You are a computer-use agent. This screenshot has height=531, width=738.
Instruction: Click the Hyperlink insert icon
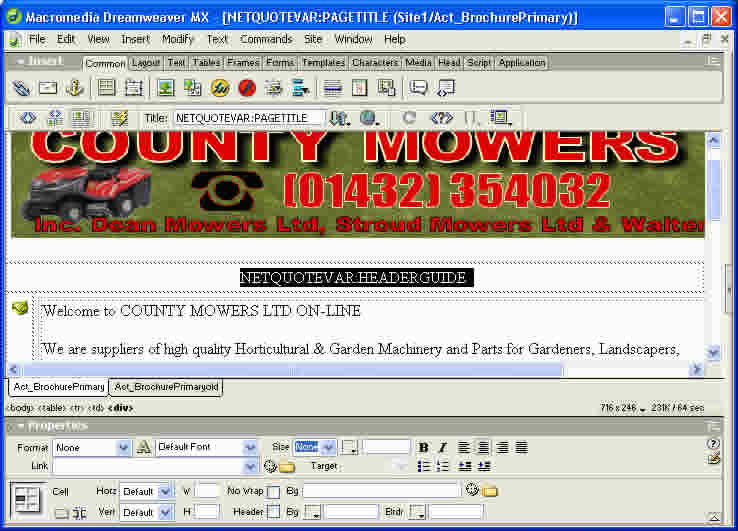[x=22, y=88]
